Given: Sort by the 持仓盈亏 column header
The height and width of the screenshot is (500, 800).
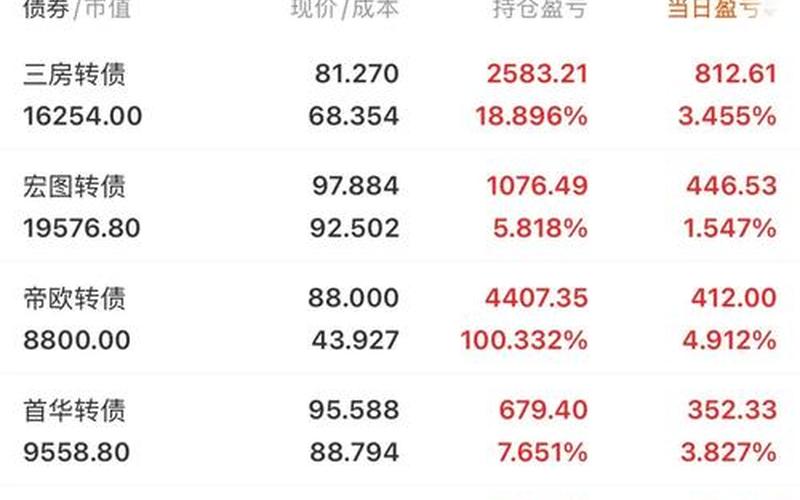Looking at the screenshot, I should (540, 10).
